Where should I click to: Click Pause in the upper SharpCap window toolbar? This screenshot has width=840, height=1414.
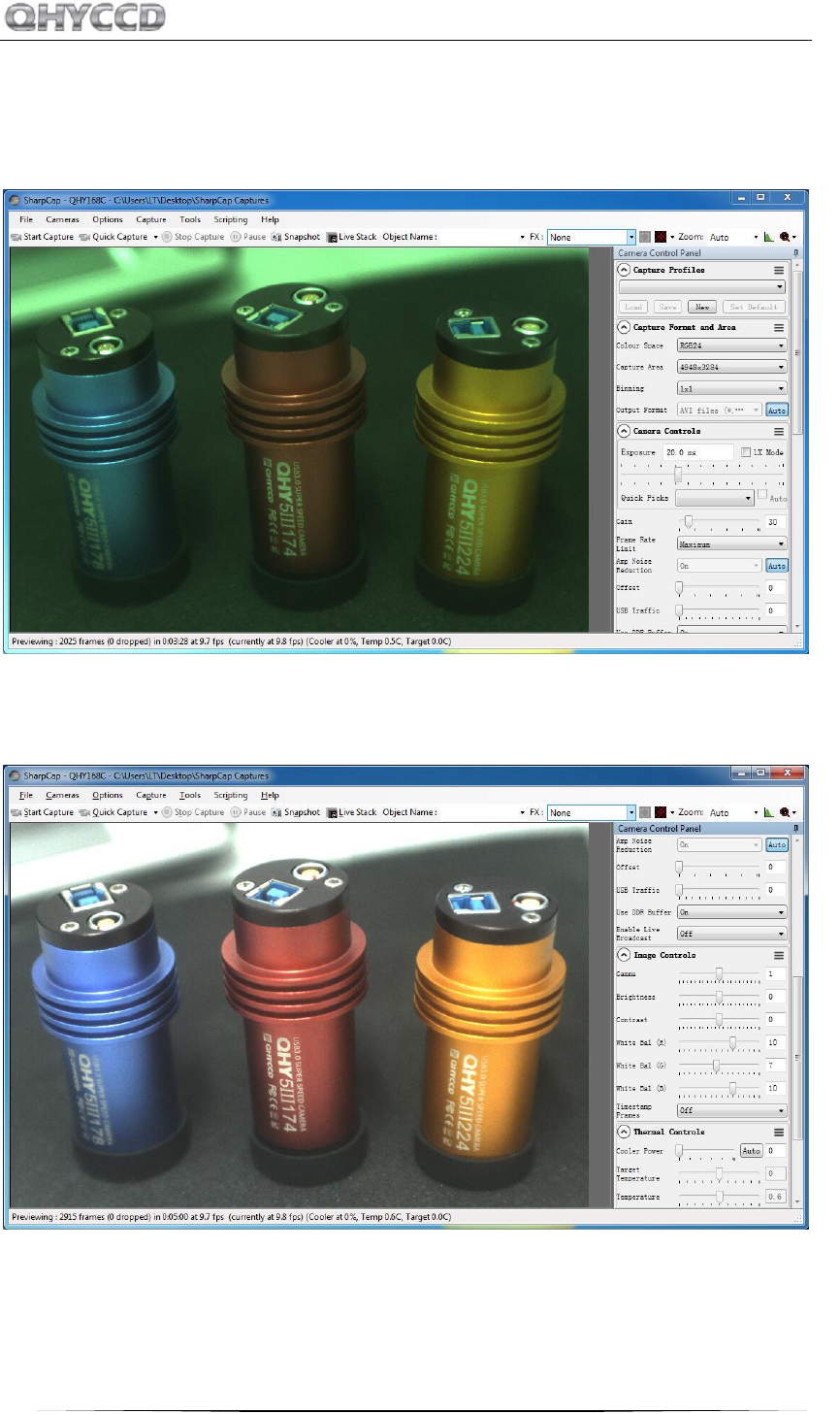pyautogui.click(x=248, y=237)
